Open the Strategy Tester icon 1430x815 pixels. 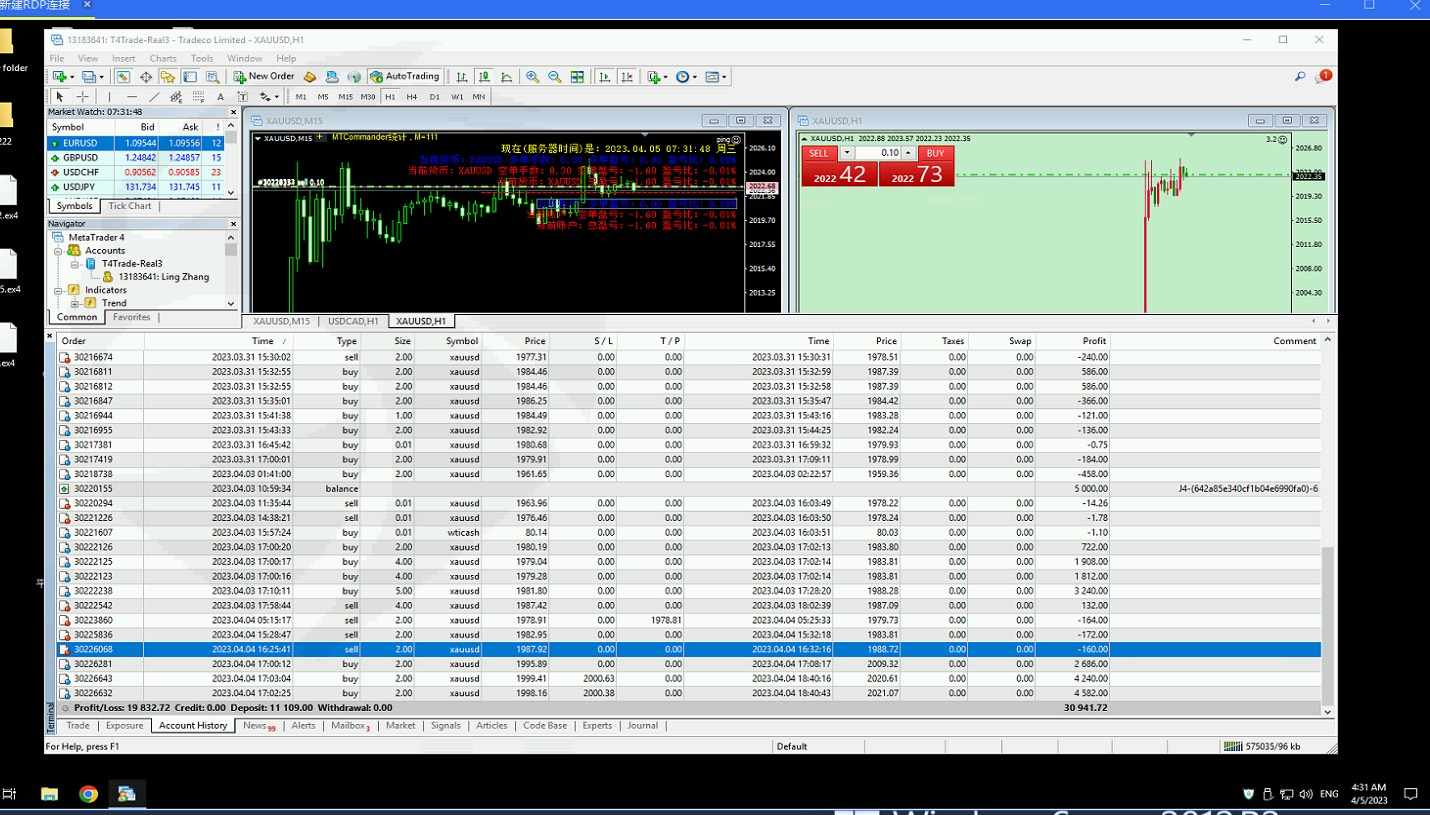pyautogui.click(x=212, y=76)
